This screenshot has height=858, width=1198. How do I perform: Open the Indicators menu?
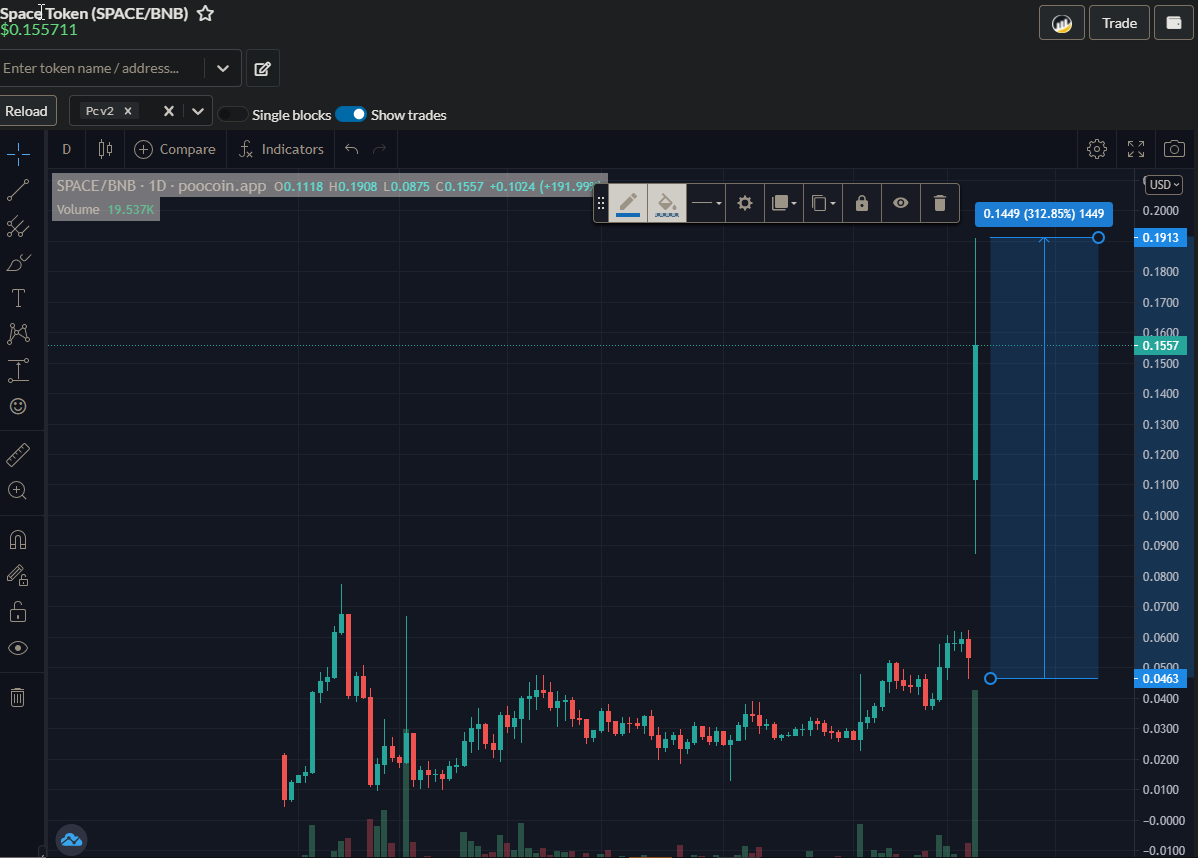click(x=280, y=148)
